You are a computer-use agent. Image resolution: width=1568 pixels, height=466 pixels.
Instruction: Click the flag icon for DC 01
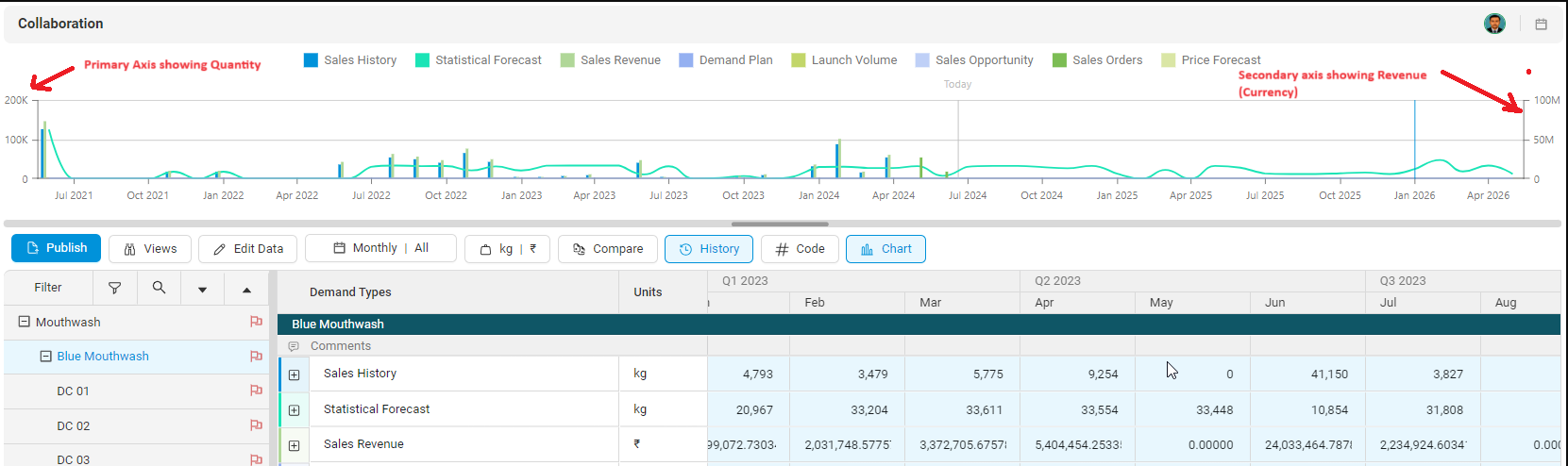point(256,391)
